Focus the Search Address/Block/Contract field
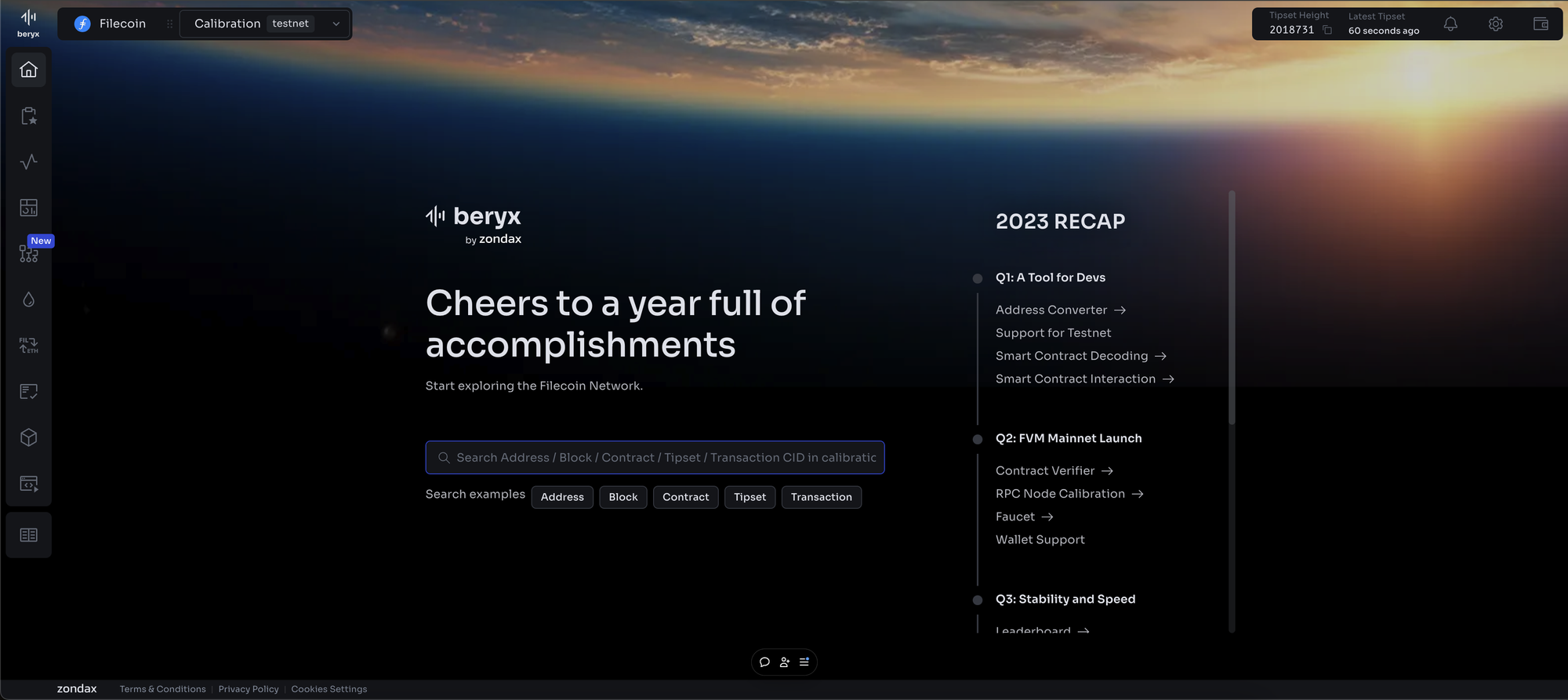1568x700 pixels. 655,458
